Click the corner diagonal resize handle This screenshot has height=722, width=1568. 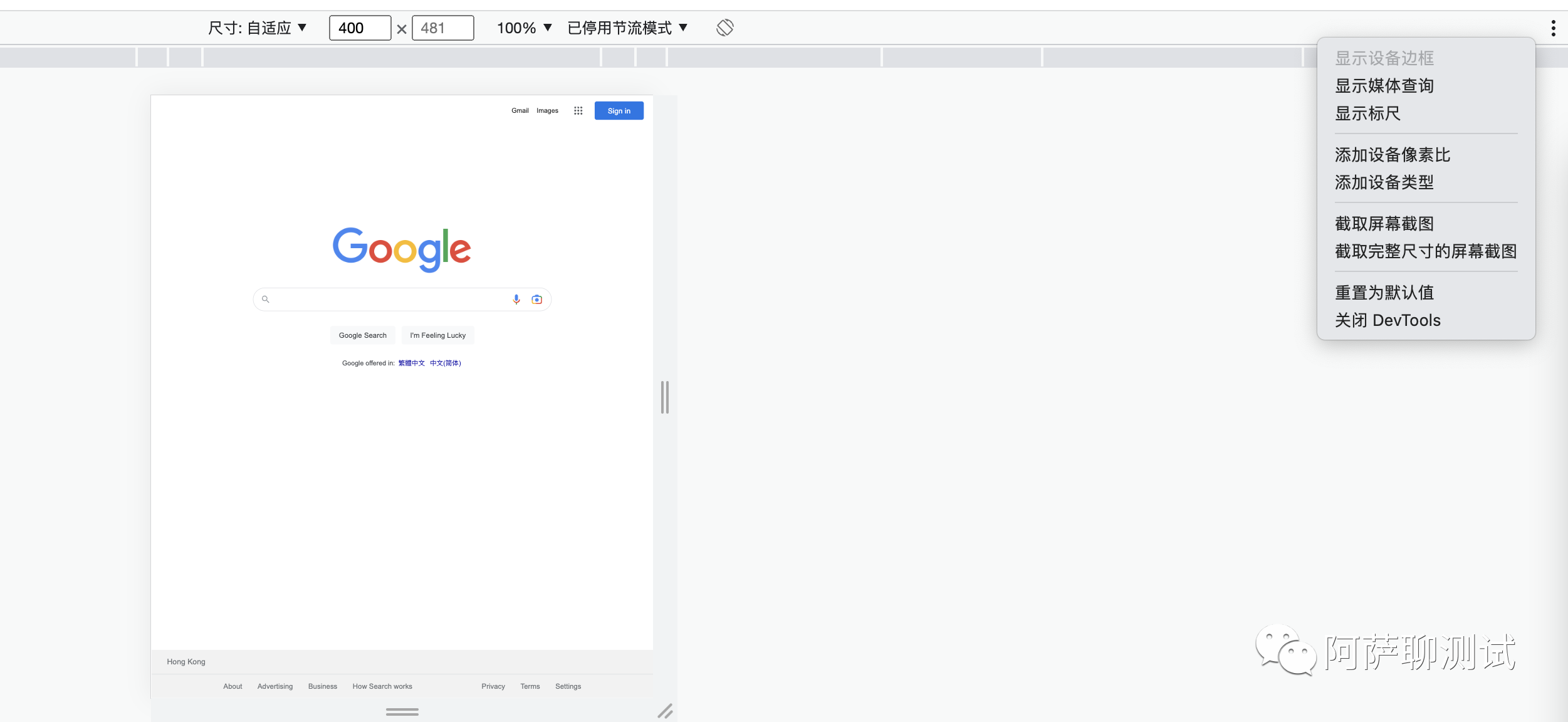tap(665, 711)
